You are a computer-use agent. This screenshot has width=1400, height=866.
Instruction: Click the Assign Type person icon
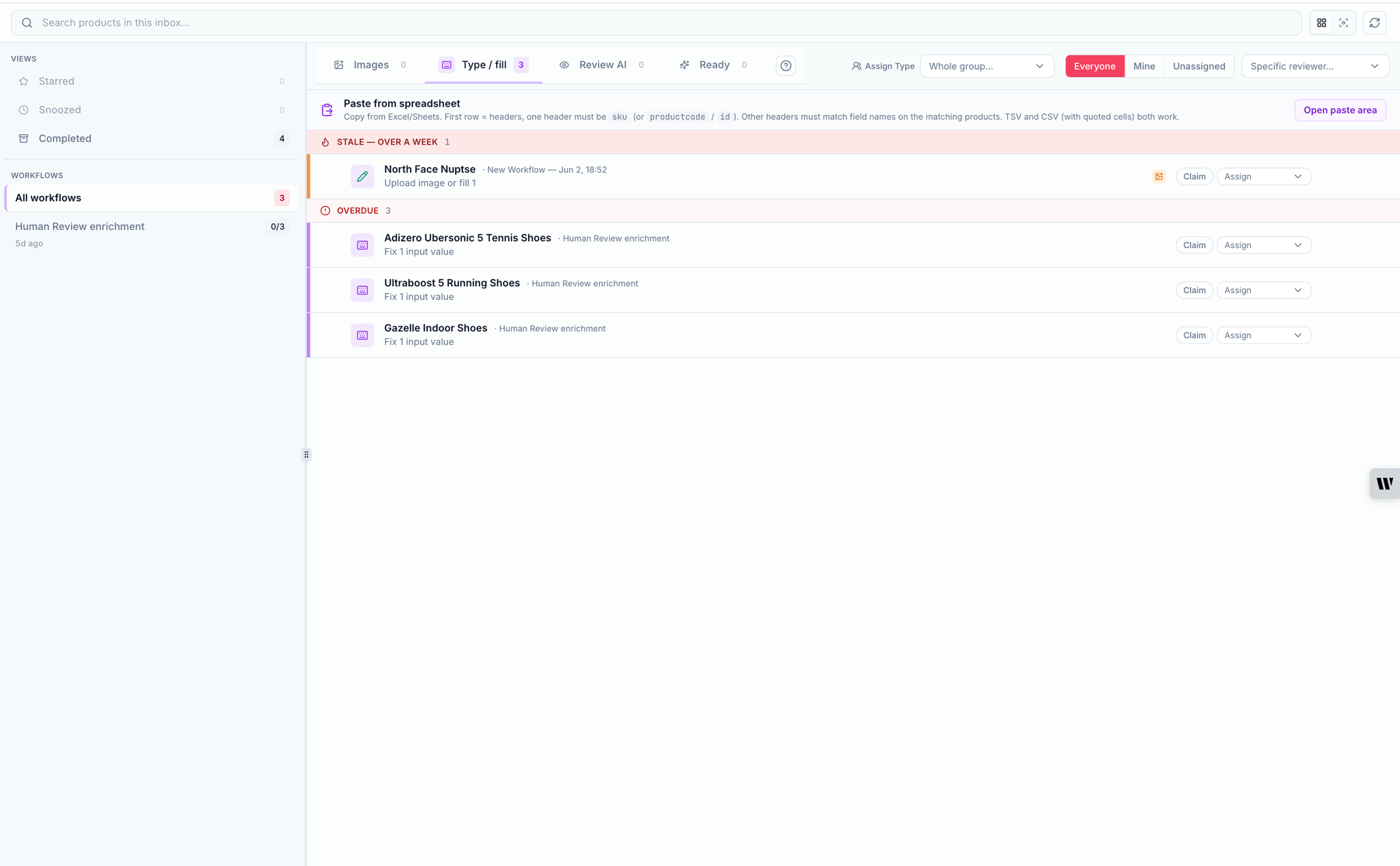click(856, 66)
